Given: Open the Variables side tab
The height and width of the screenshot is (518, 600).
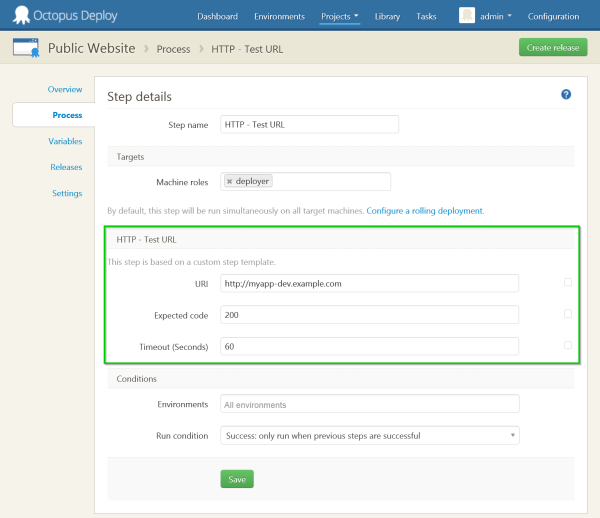Looking at the screenshot, I should (65, 141).
